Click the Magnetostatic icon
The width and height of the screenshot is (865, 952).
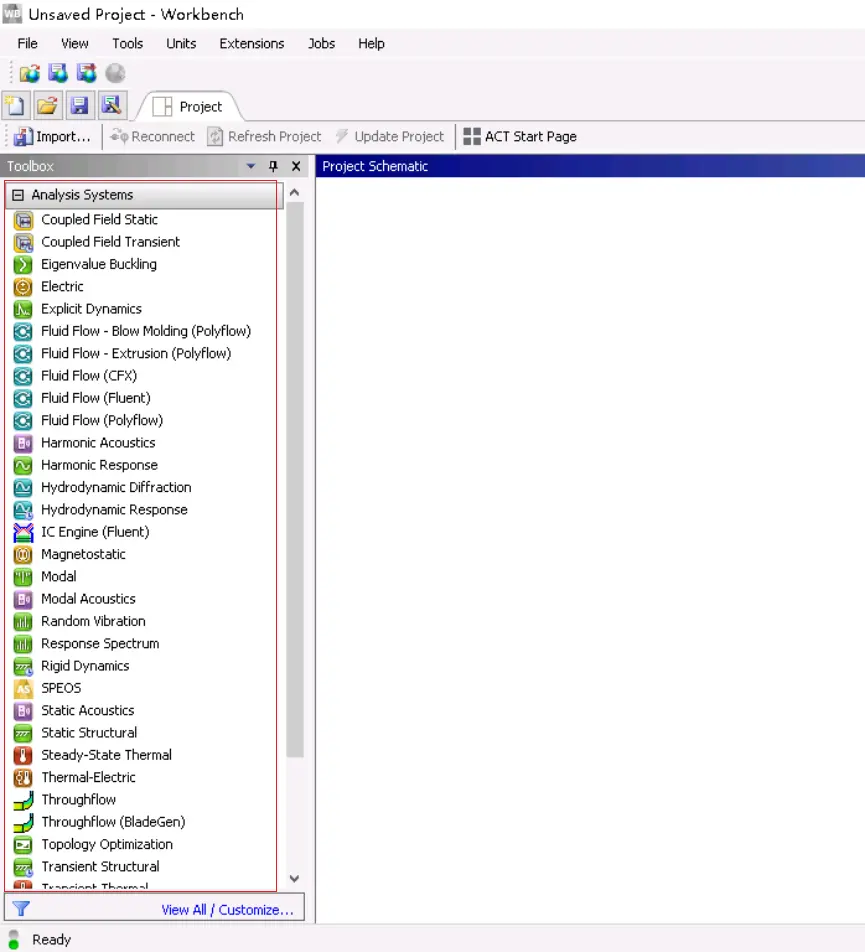click(x=23, y=554)
